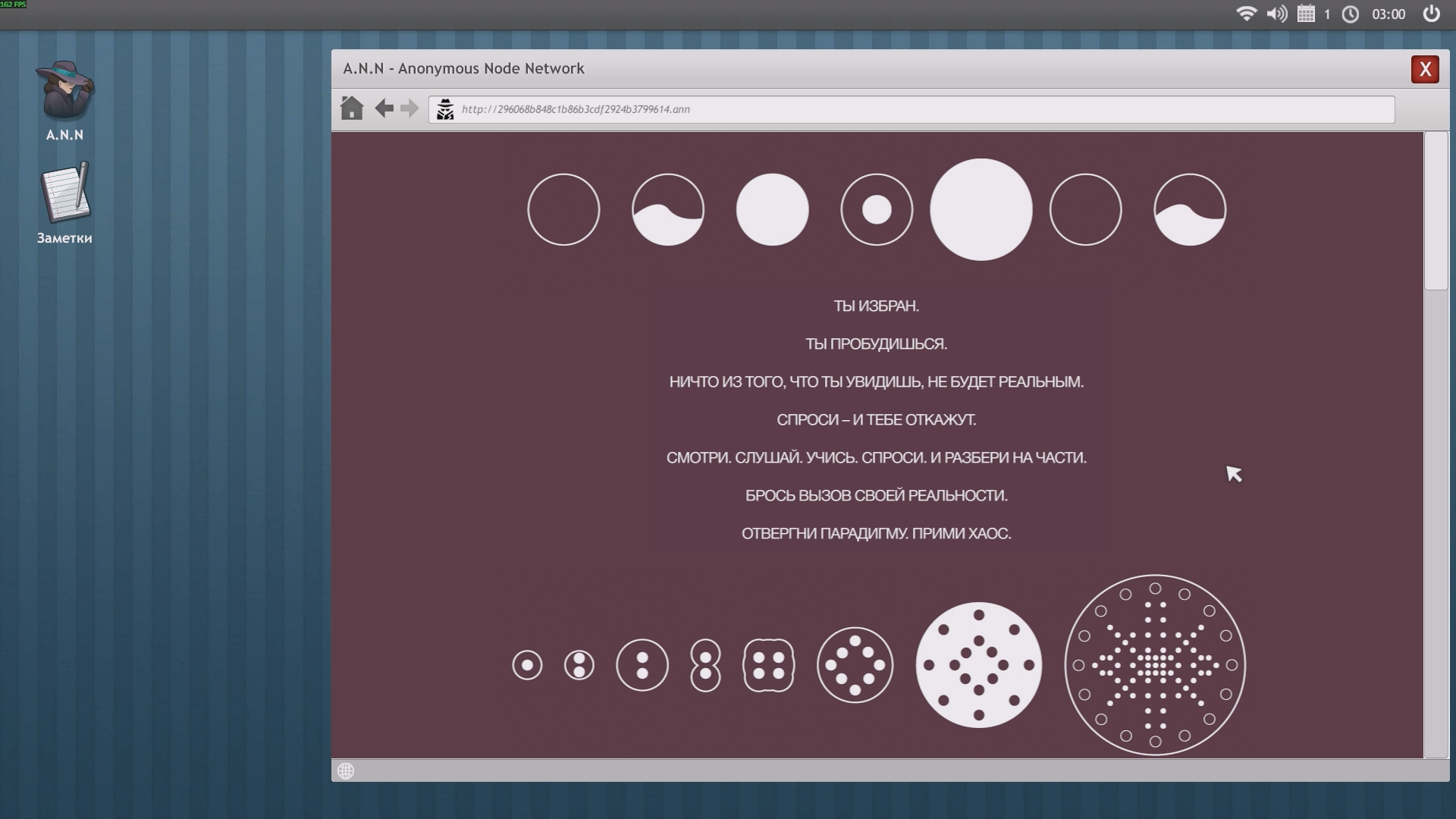
Task: Click the clock icon next to 03:00
Action: 1351,14
